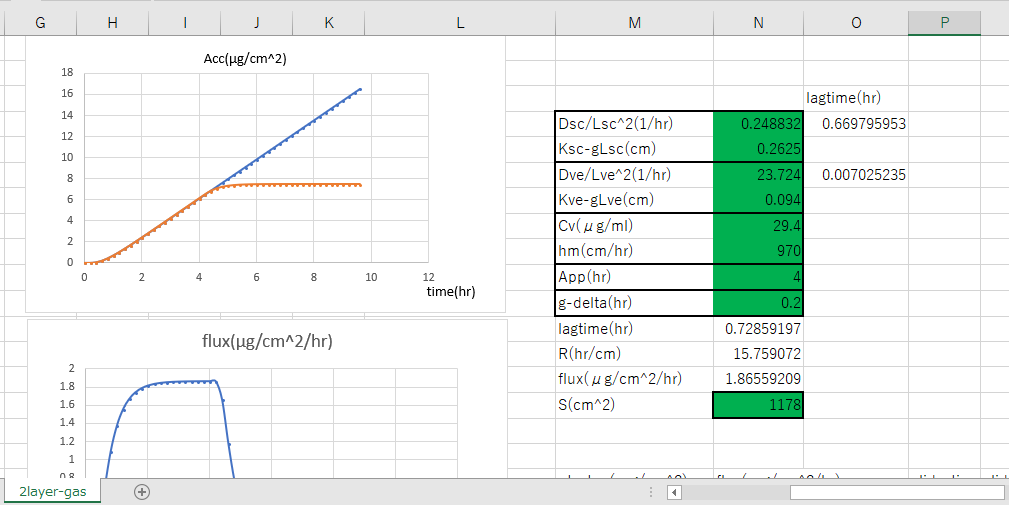
Task: Select cell with value 0.2
Action: [x=758, y=303]
